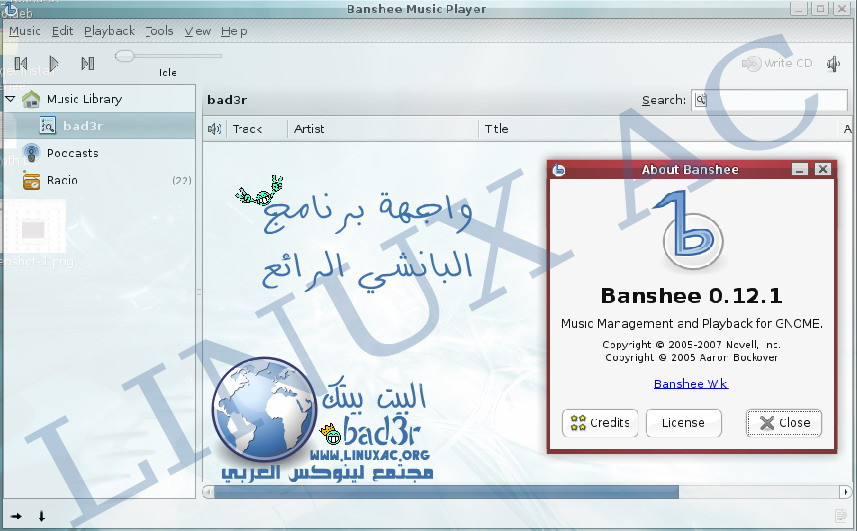Sort by the Track column

click(x=257, y=129)
